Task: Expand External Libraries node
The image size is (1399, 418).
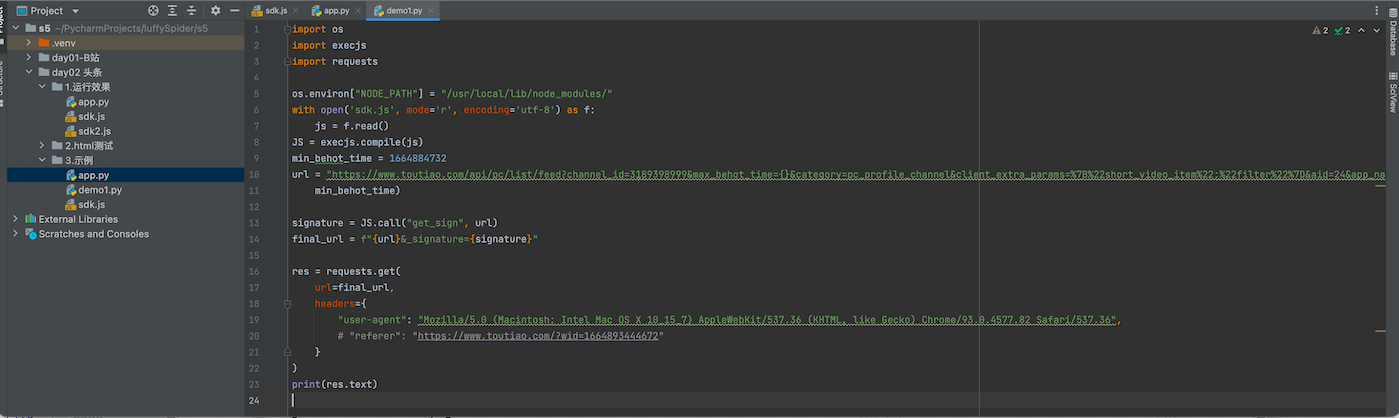Action: (15, 219)
